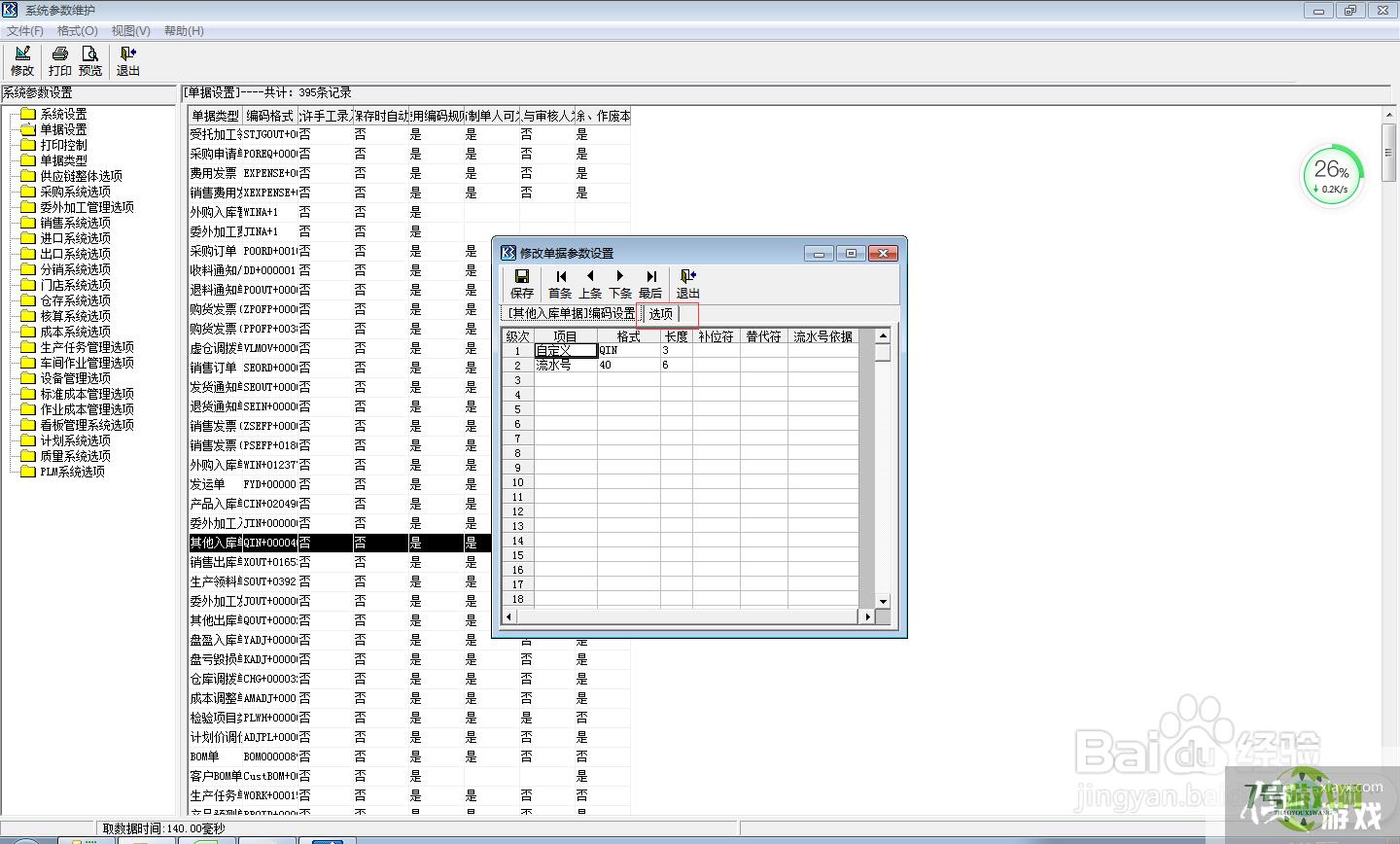Select the 费用发票 row
Viewport: 1400px width, 844px height.
[409, 173]
